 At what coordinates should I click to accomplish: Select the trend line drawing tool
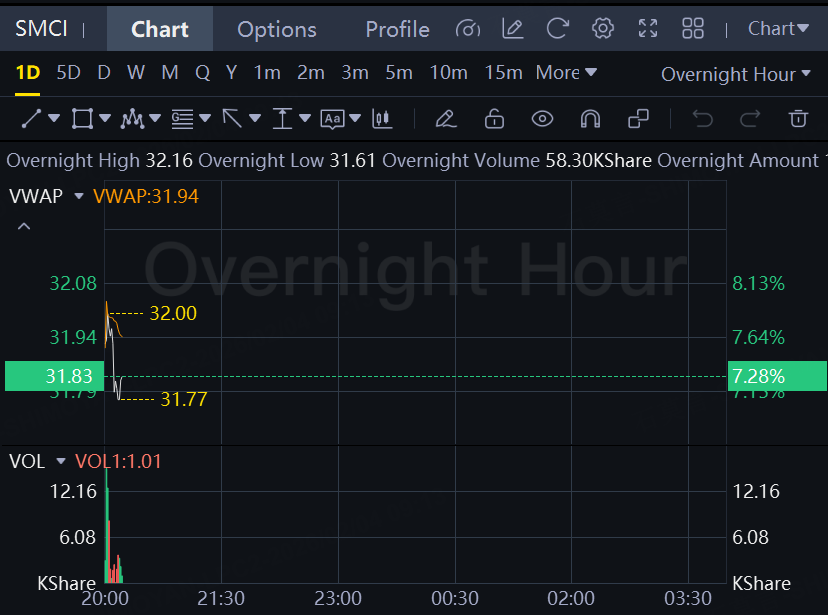pos(31,118)
